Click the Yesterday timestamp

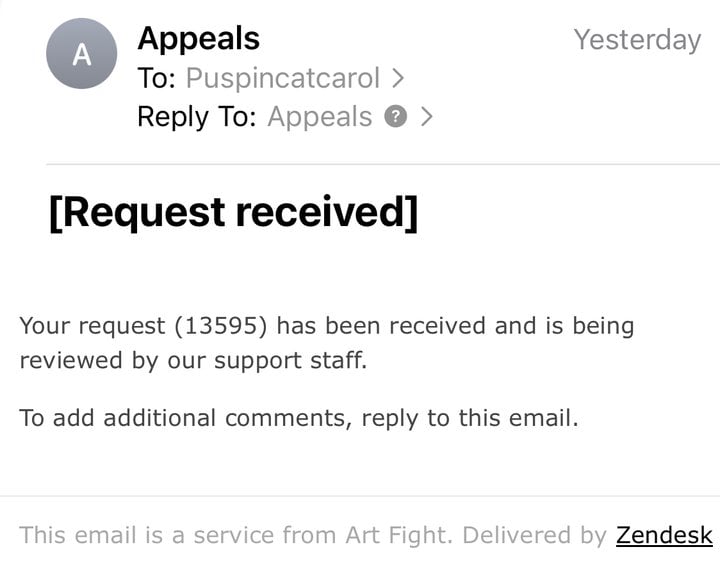coord(637,40)
